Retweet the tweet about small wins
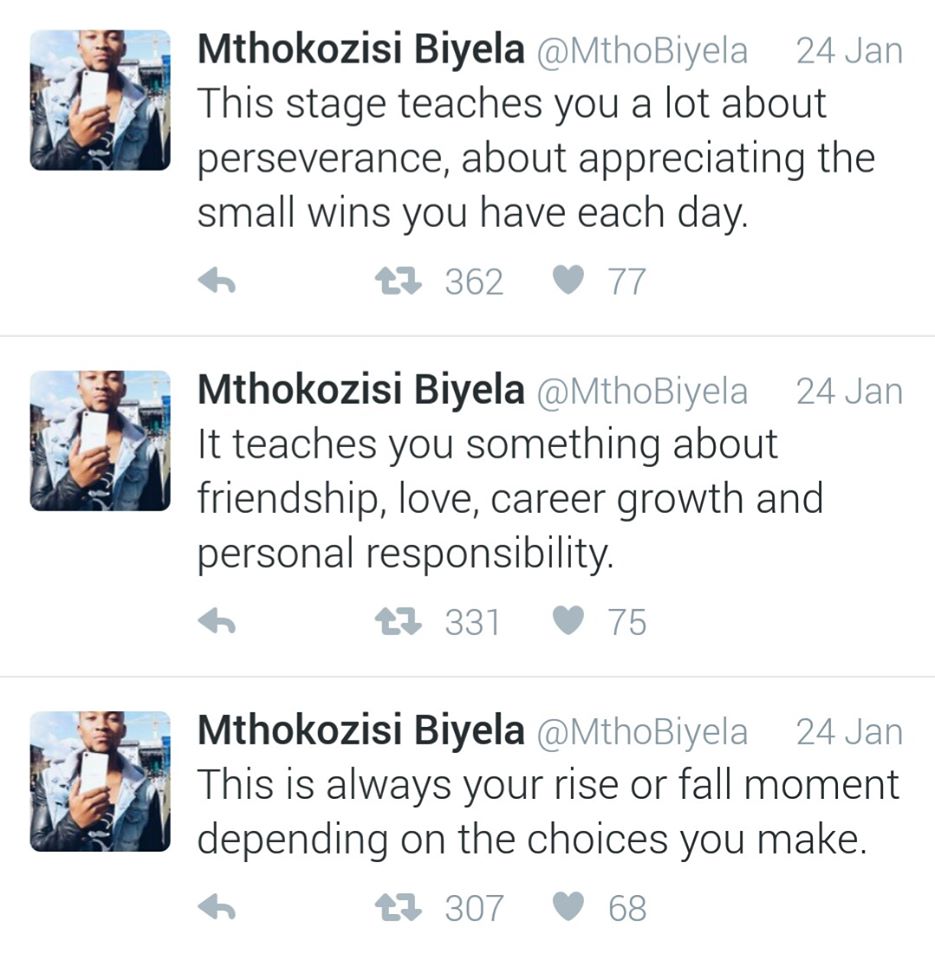Viewport: 935px width, 960px height. [x=398, y=282]
